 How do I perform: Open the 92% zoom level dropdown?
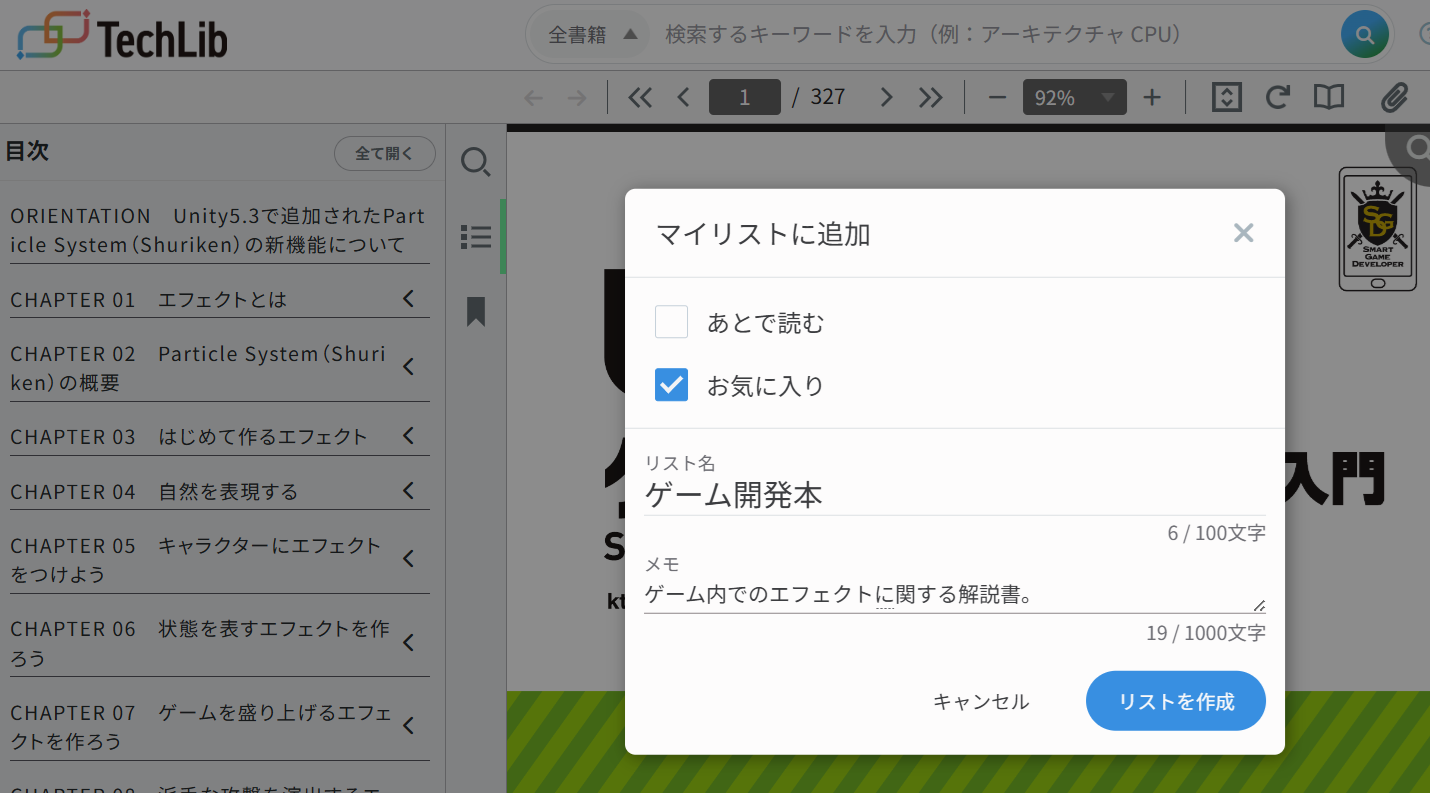tap(1074, 97)
